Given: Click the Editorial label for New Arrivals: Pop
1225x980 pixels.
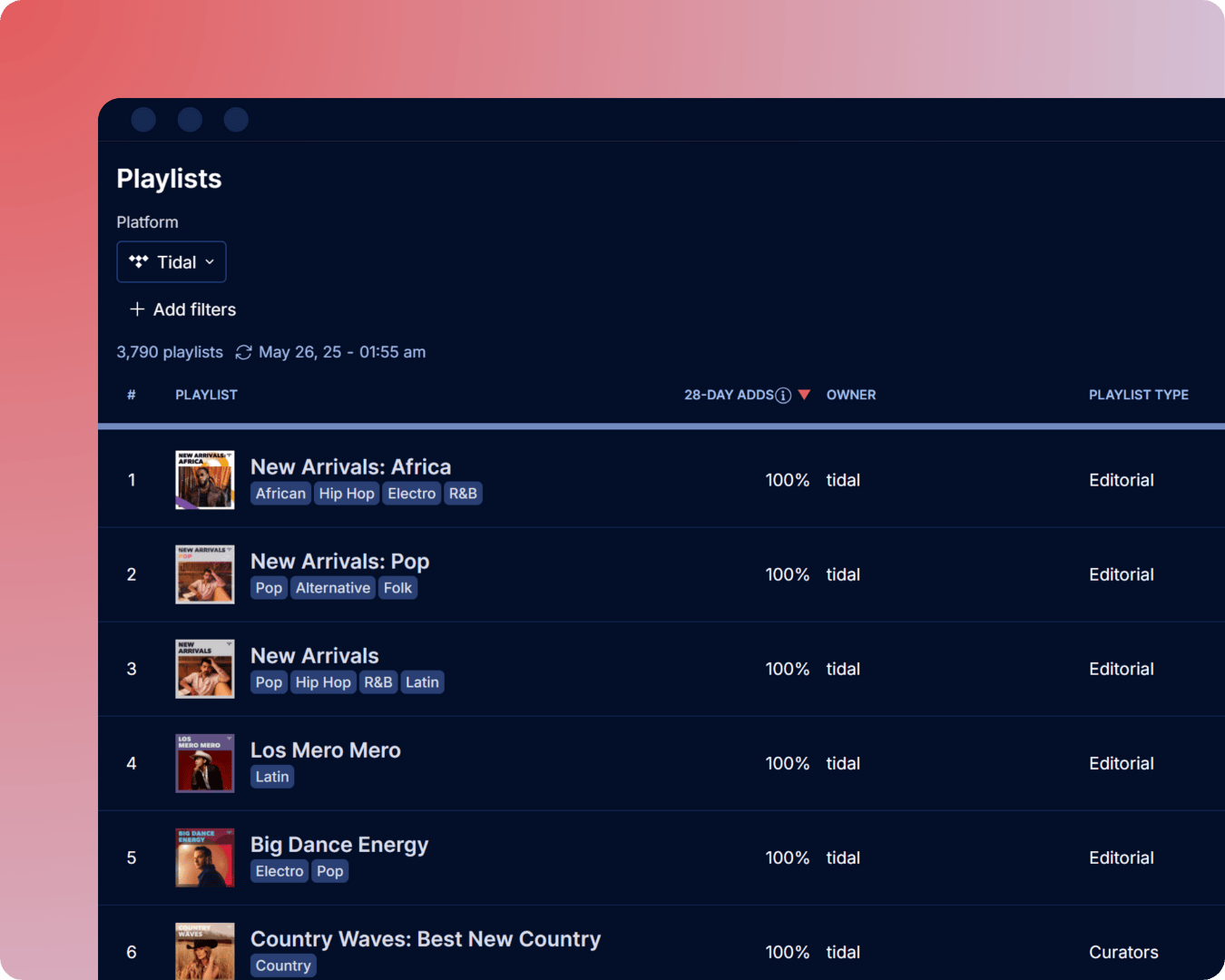Looking at the screenshot, I should [x=1121, y=574].
